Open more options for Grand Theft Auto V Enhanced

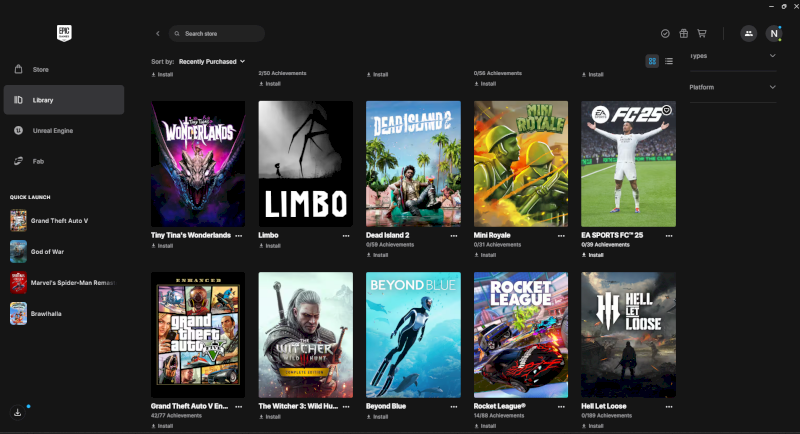(x=239, y=406)
